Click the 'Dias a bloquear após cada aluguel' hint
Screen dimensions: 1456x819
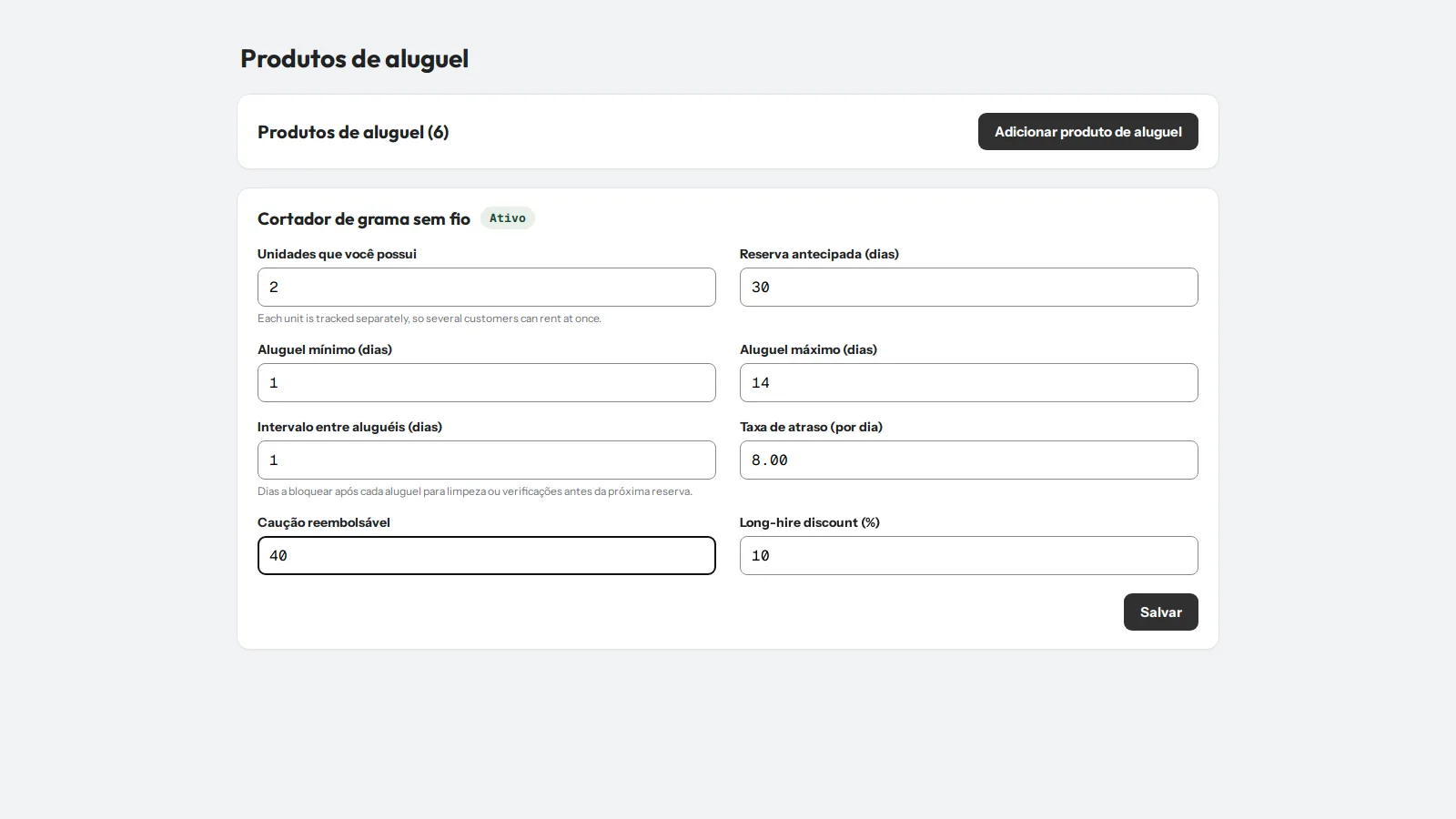[x=475, y=491]
